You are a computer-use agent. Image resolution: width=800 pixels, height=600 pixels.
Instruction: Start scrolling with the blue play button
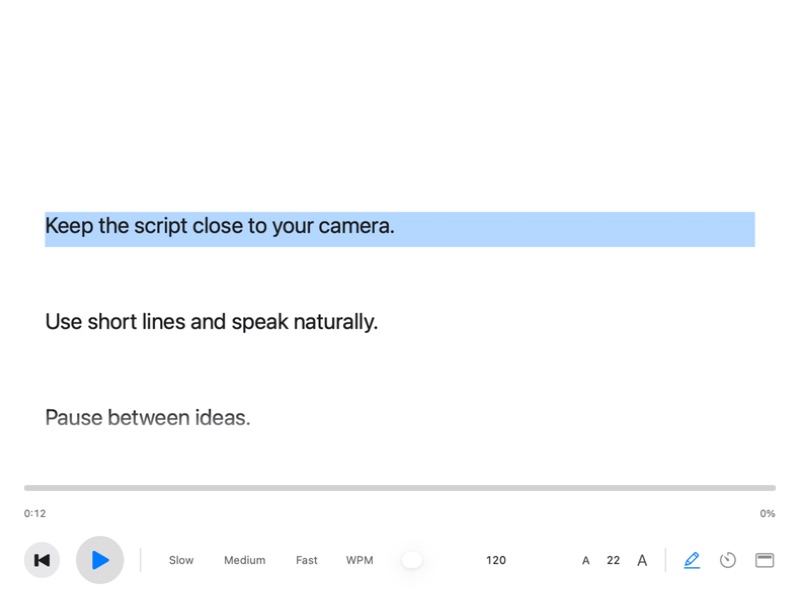point(100,560)
